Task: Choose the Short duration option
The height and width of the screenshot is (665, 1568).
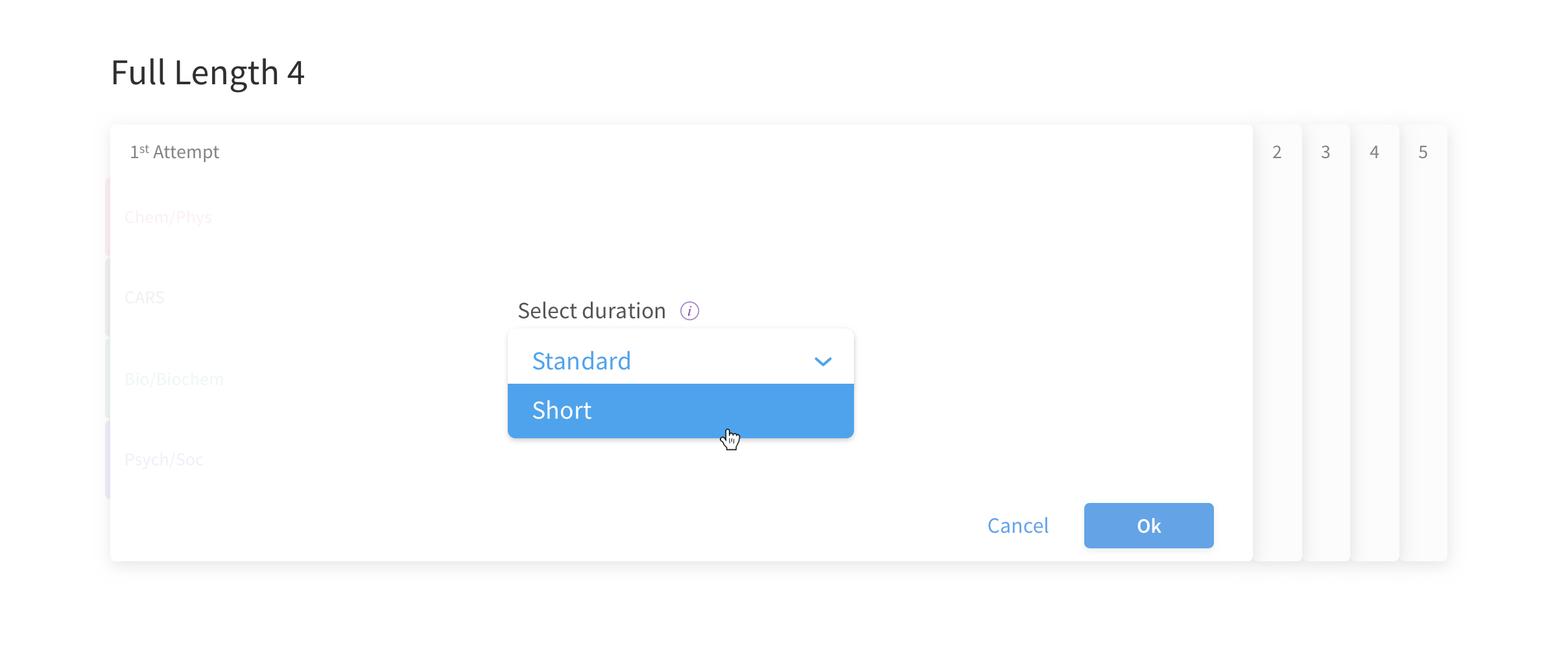Action: (x=680, y=410)
